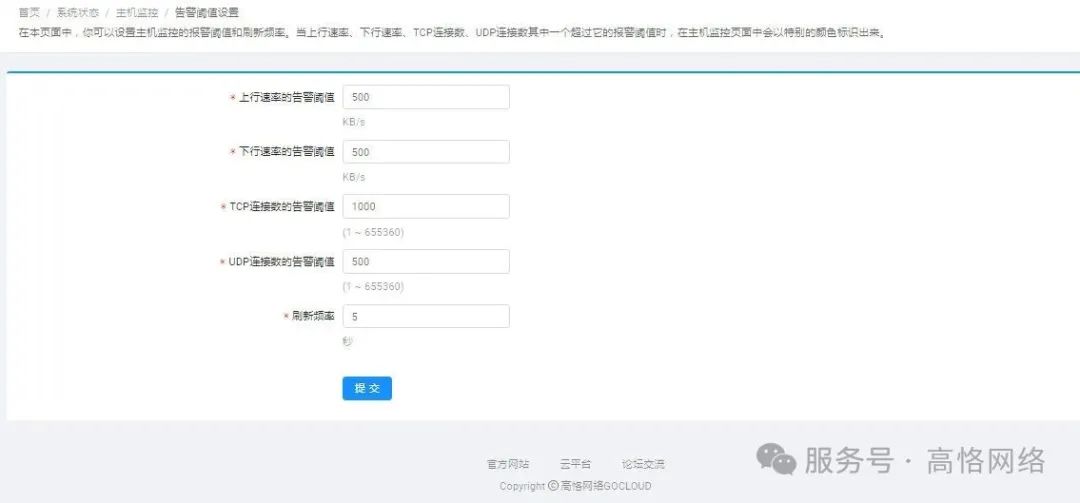This screenshot has height=503, width=1080.
Task: Click the 上行速率的告警阈值 label
Action: 286,98
